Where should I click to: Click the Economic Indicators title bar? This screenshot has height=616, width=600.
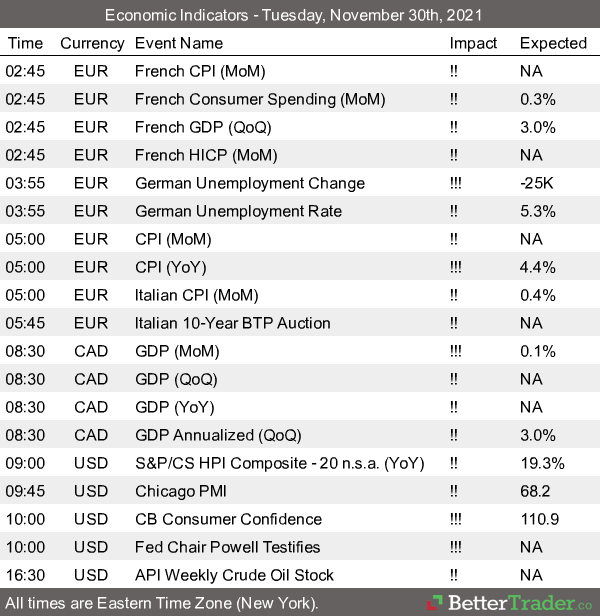point(300,14)
